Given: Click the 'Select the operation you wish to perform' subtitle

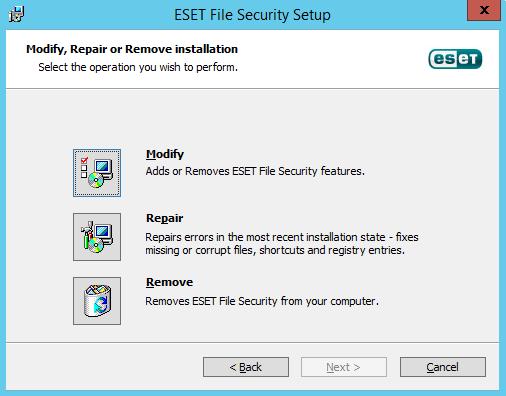Looking at the screenshot, I should tap(138, 67).
